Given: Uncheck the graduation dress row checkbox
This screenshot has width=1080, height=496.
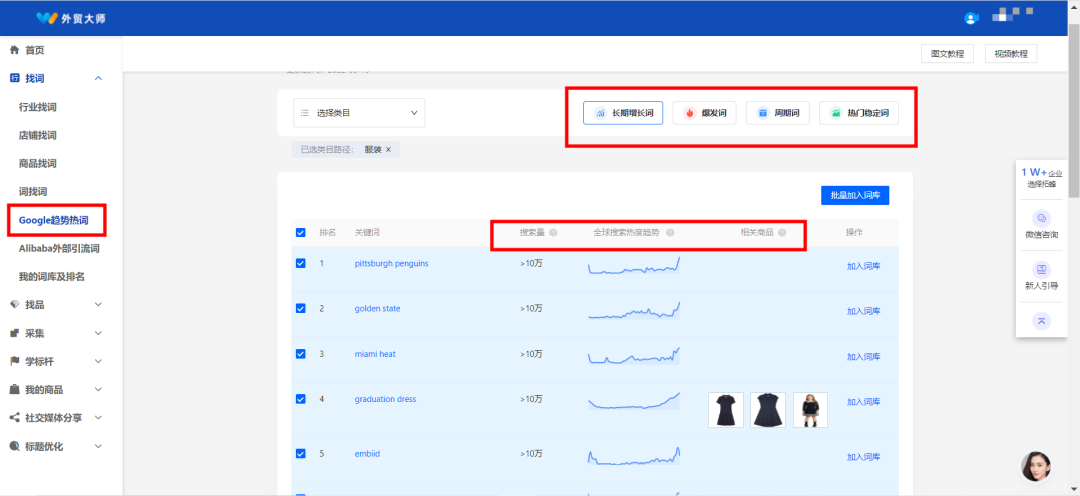Looking at the screenshot, I should (300, 399).
